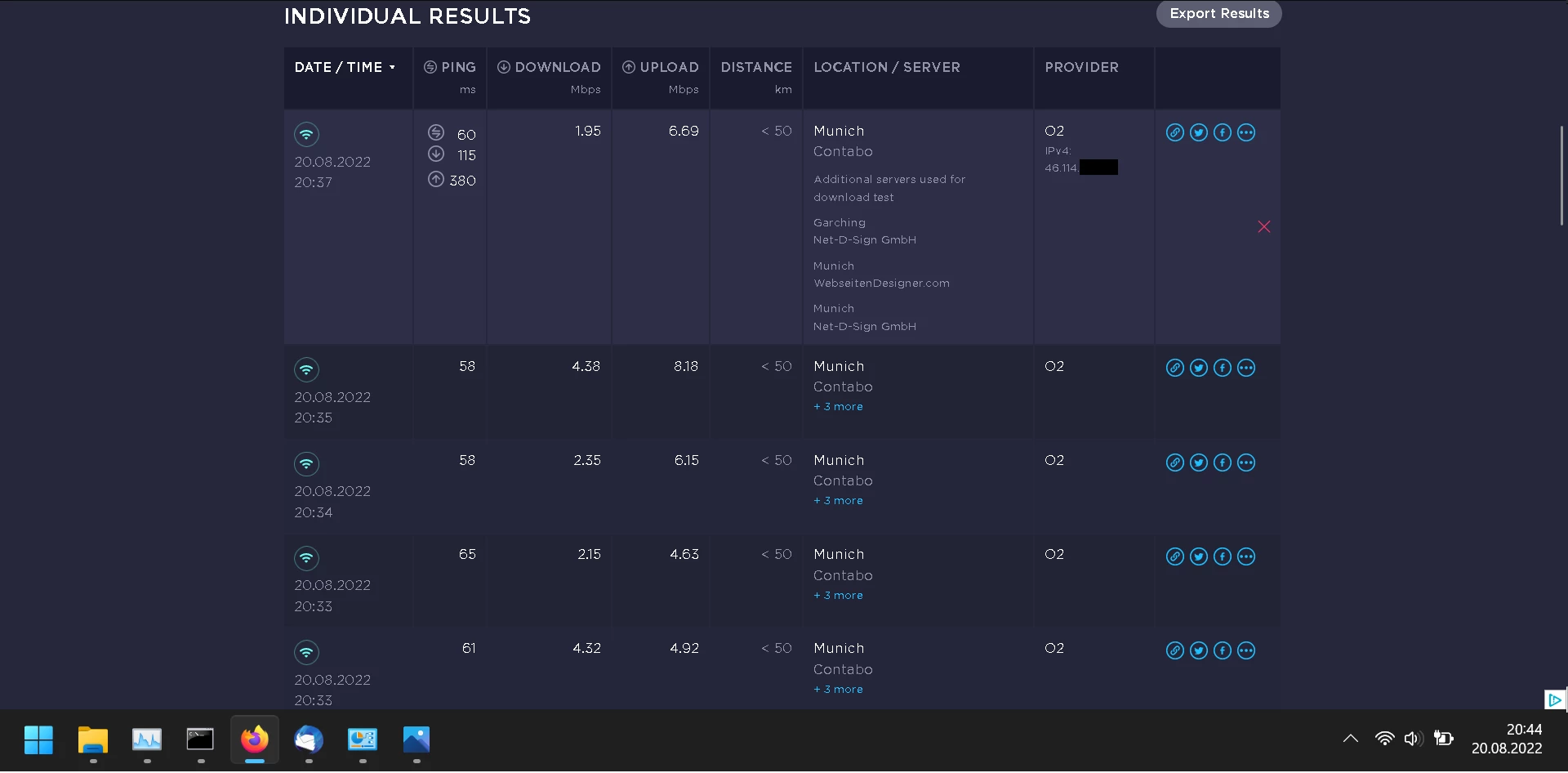Switch to Firefox in the taskbar
The image size is (1568, 773).
[255, 740]
